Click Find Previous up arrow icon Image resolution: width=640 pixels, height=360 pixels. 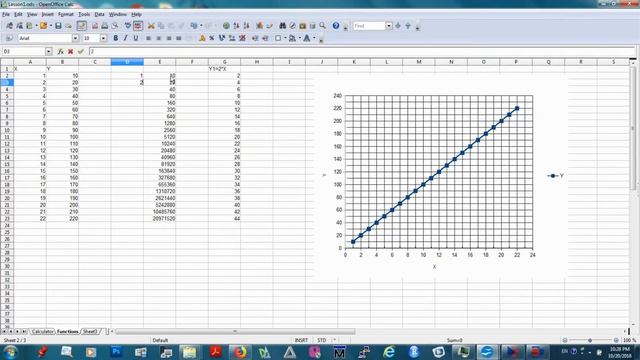tap(408, 26)
